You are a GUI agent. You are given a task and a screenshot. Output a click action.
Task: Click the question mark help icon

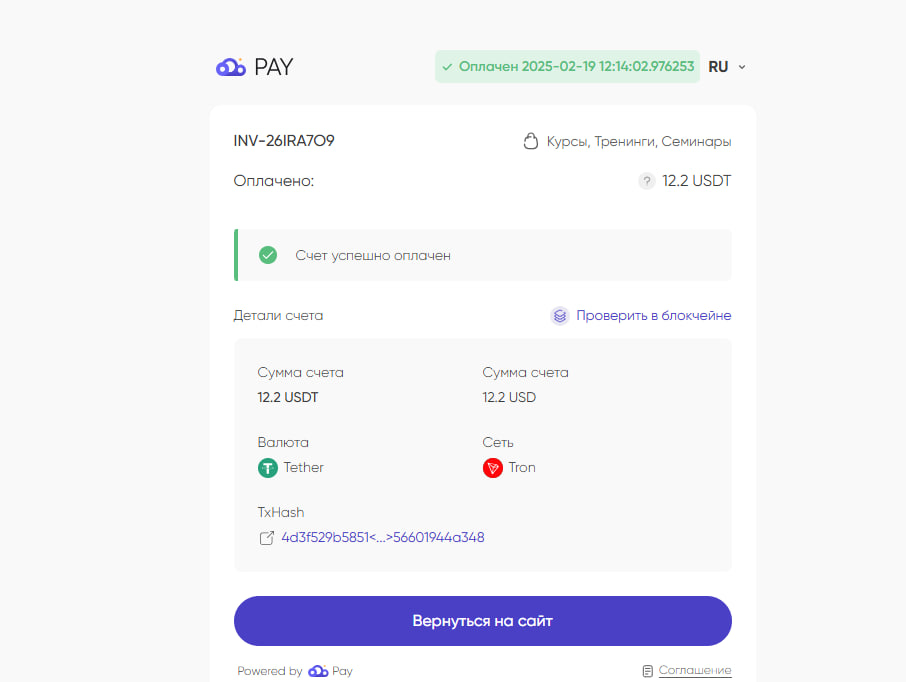647,181
